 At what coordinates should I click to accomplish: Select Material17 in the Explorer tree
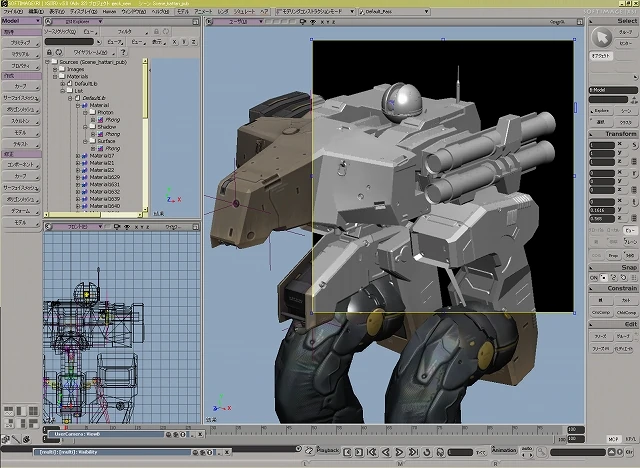pyautogui.click(x=102, y=156)
